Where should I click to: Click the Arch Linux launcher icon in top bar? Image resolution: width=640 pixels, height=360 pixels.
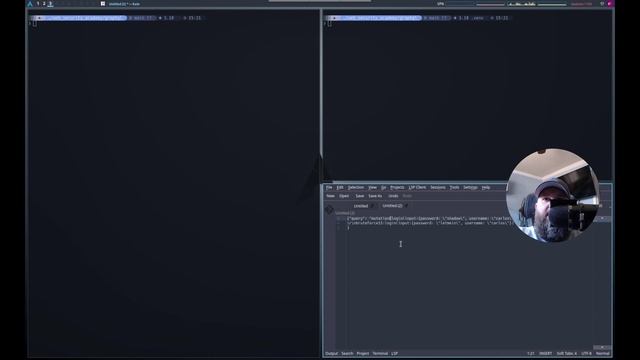(30, 4)
